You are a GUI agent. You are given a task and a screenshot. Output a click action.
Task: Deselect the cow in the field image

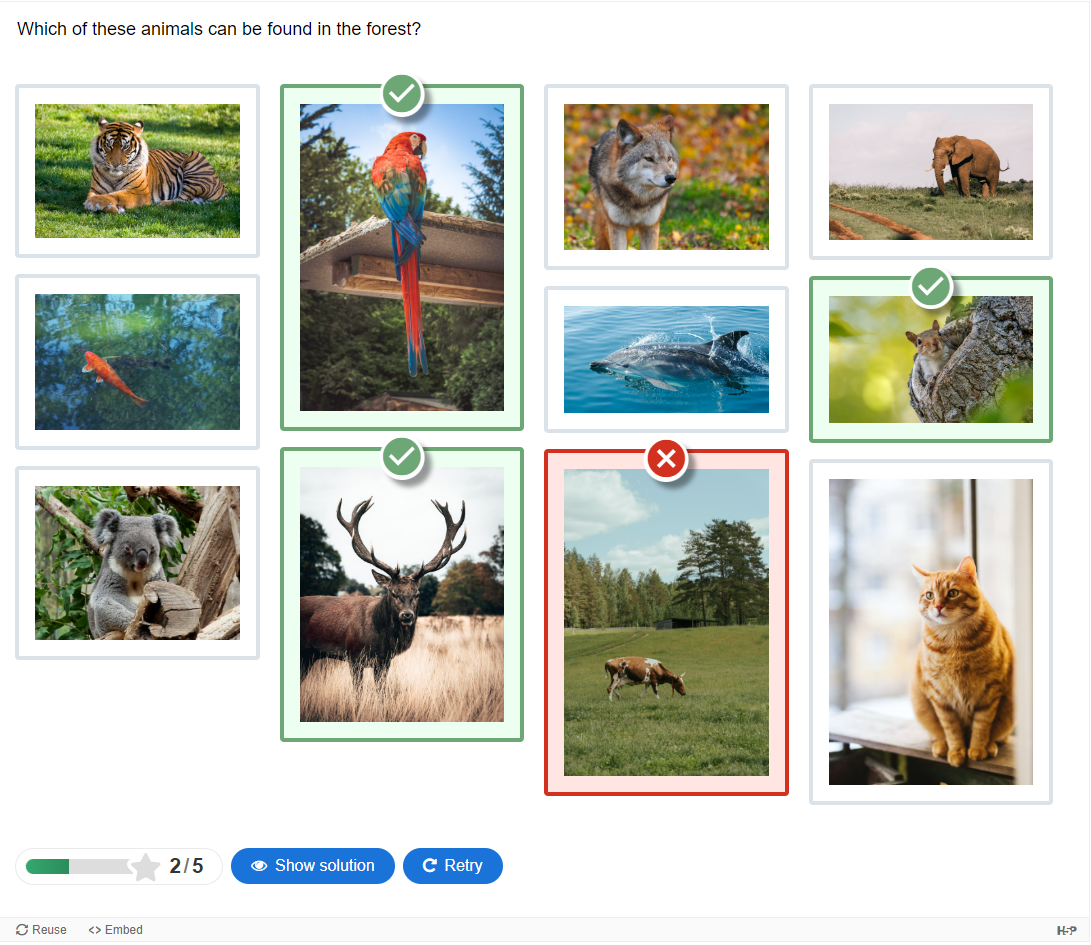pyautogui.click(x=666, y=622)
